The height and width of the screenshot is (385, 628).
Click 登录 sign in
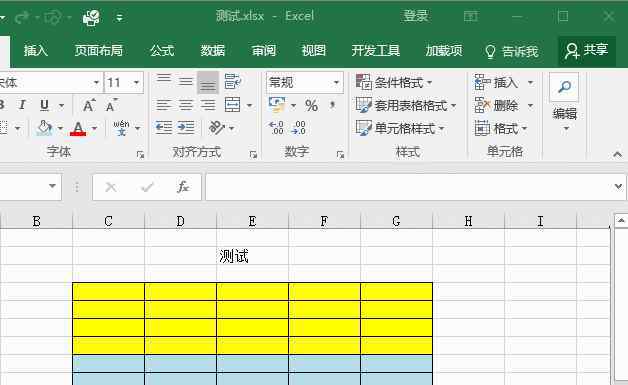[416, 16]
